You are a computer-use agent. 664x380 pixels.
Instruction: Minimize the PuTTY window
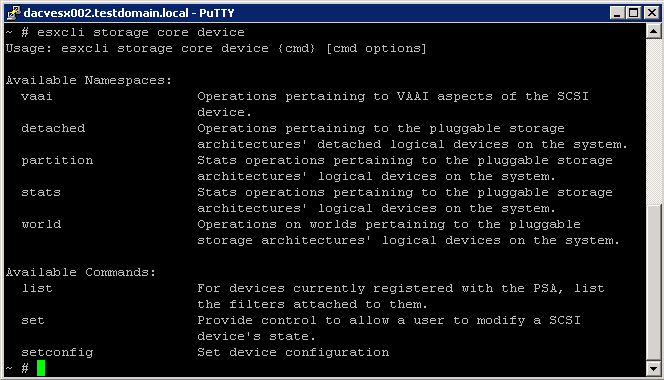click(617, 13)
